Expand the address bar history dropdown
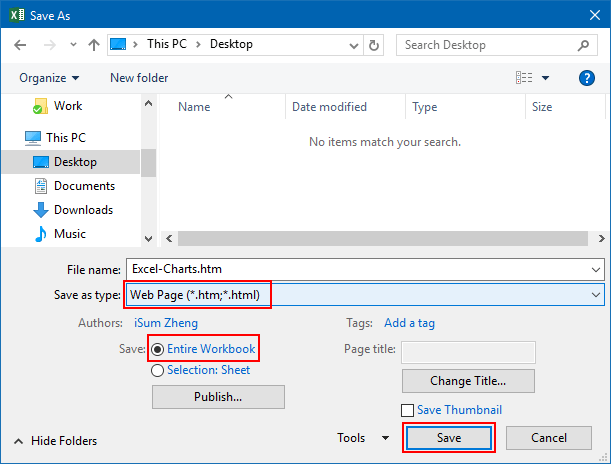 coord(354,46)
